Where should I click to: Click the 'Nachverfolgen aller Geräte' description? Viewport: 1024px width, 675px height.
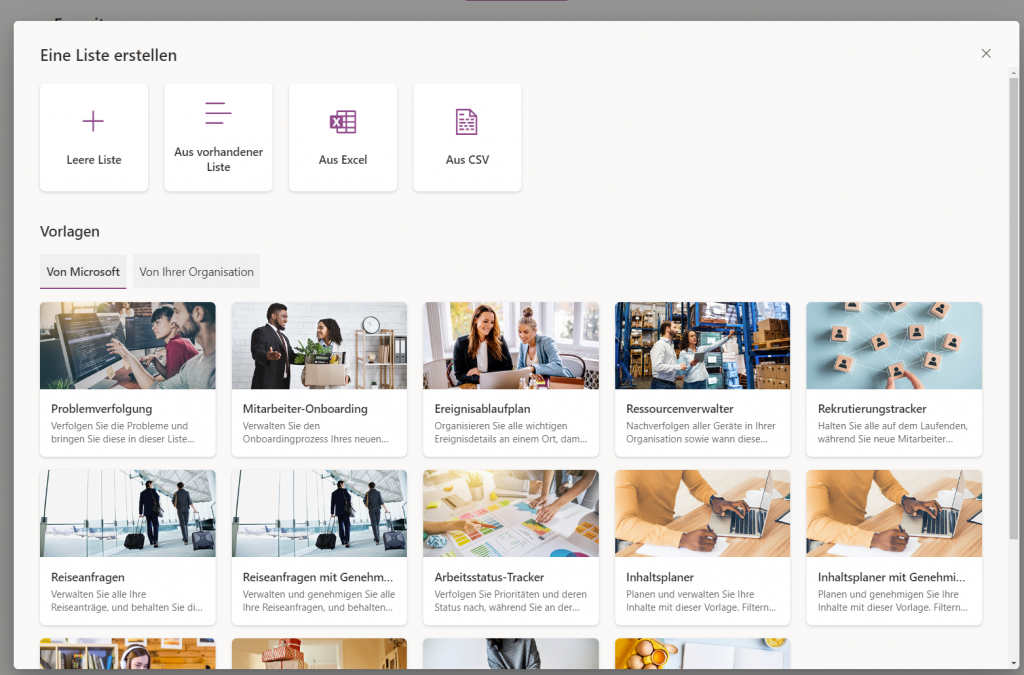click(x=701, y=432)
